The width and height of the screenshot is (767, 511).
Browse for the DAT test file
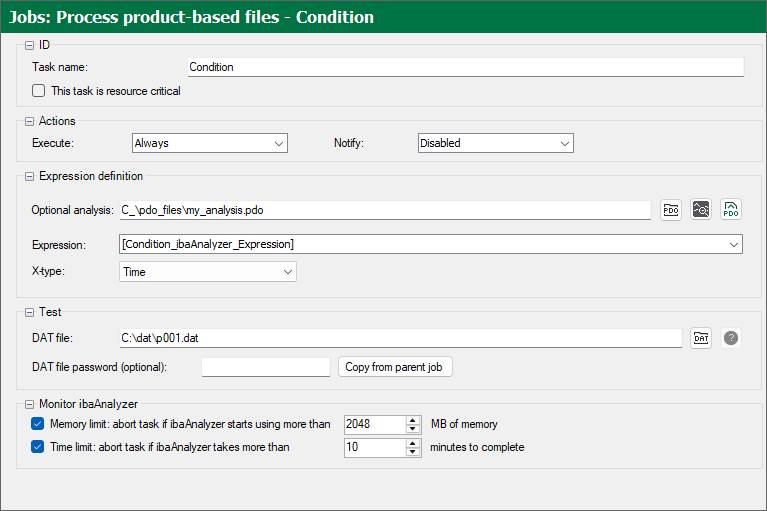[701, 338]
